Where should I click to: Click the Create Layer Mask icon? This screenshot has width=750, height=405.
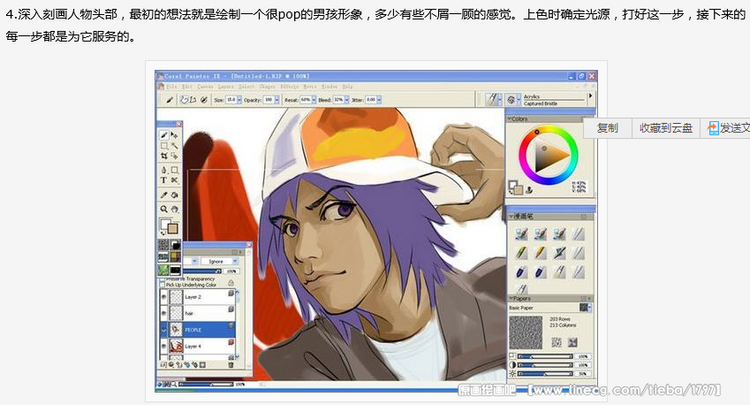[202, 365]
